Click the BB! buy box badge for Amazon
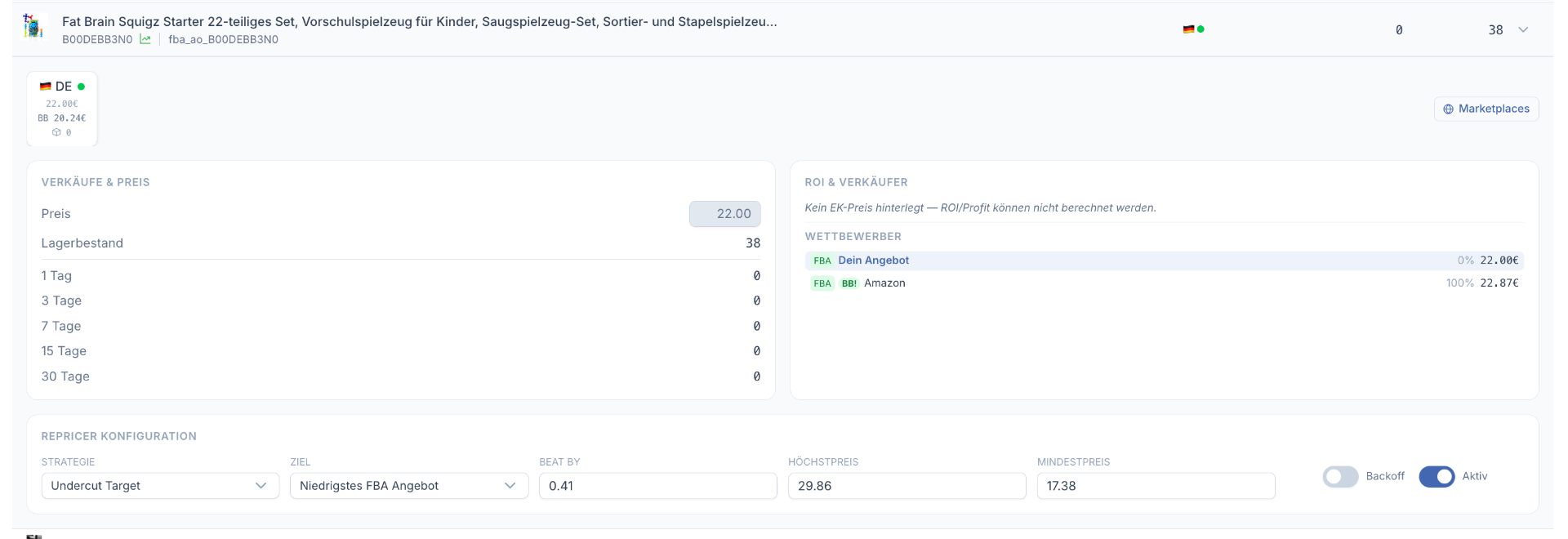 click(x=849, y=283)
